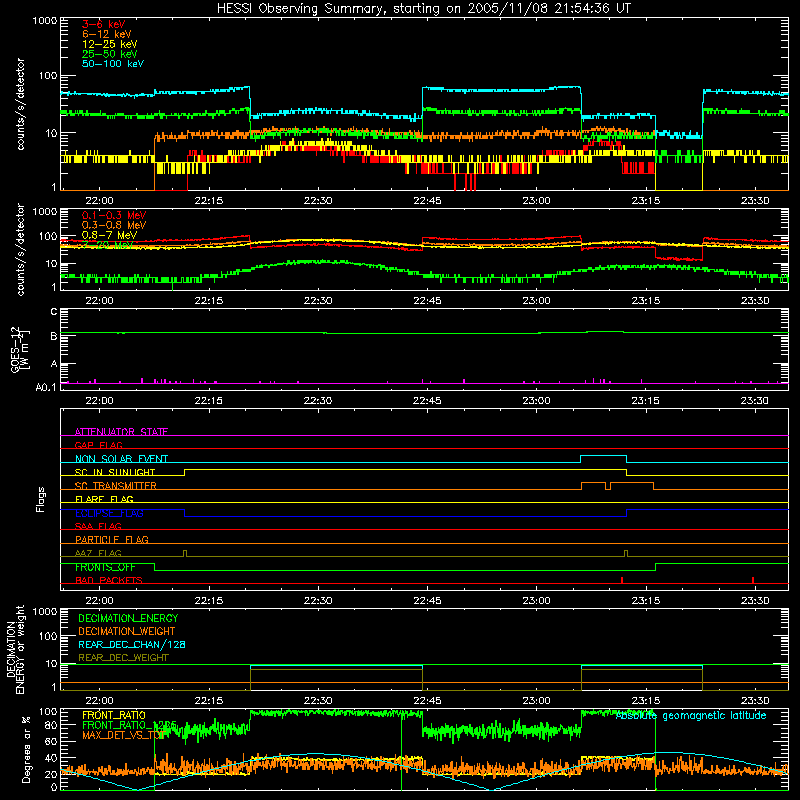Select the SC_IN_SUNLIGHT flag label
This screenshot has height=800, width=800.
click(115, 472)
